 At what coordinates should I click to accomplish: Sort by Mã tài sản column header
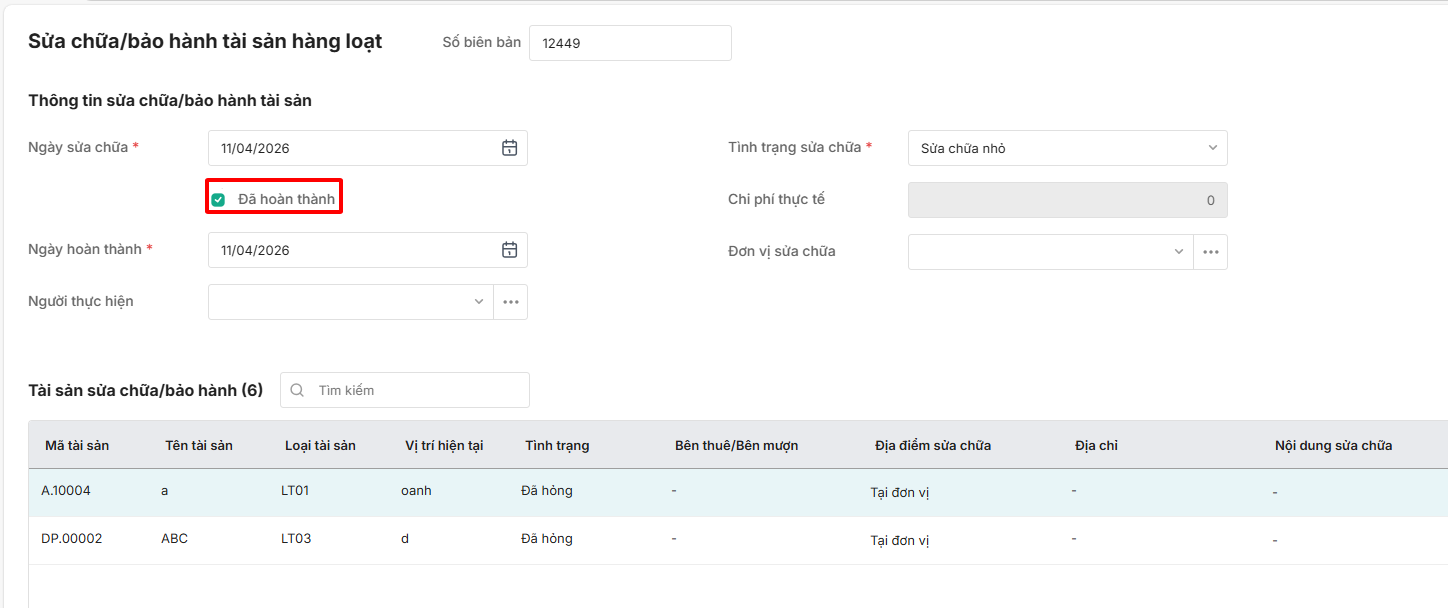pyautogui.click(x=77, y=445)
